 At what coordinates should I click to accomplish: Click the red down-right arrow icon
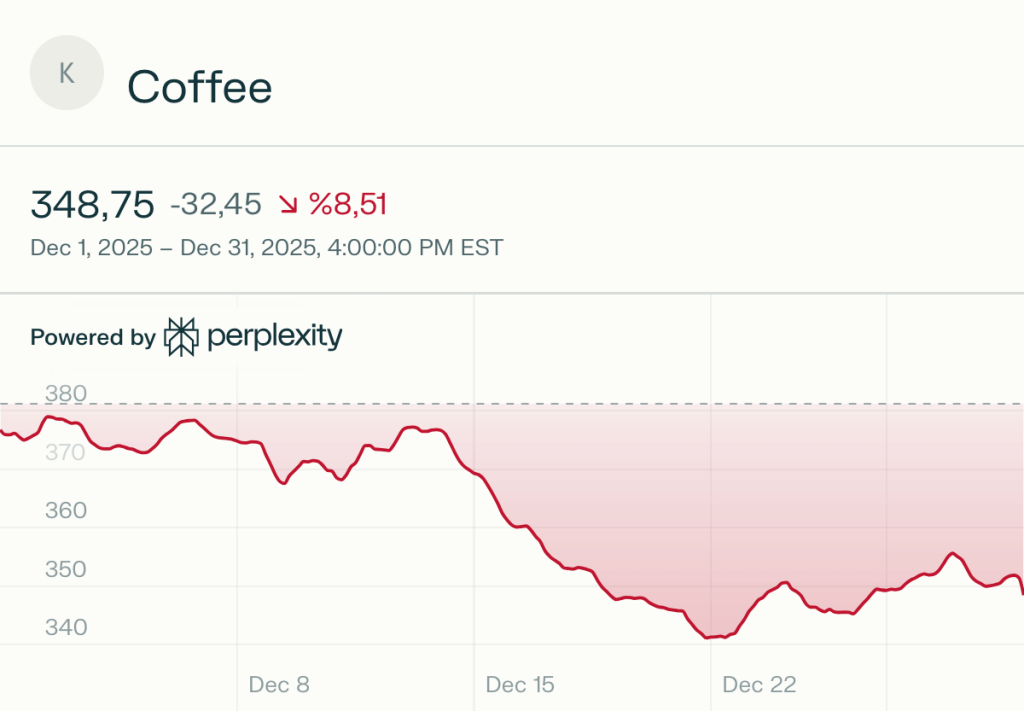click(x=288, y=204)
